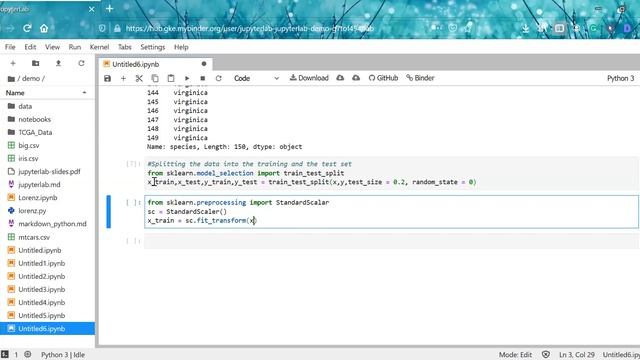Refresh the file list icon
The height and width of the screenshot is (360, 640).
click(81, 63)
